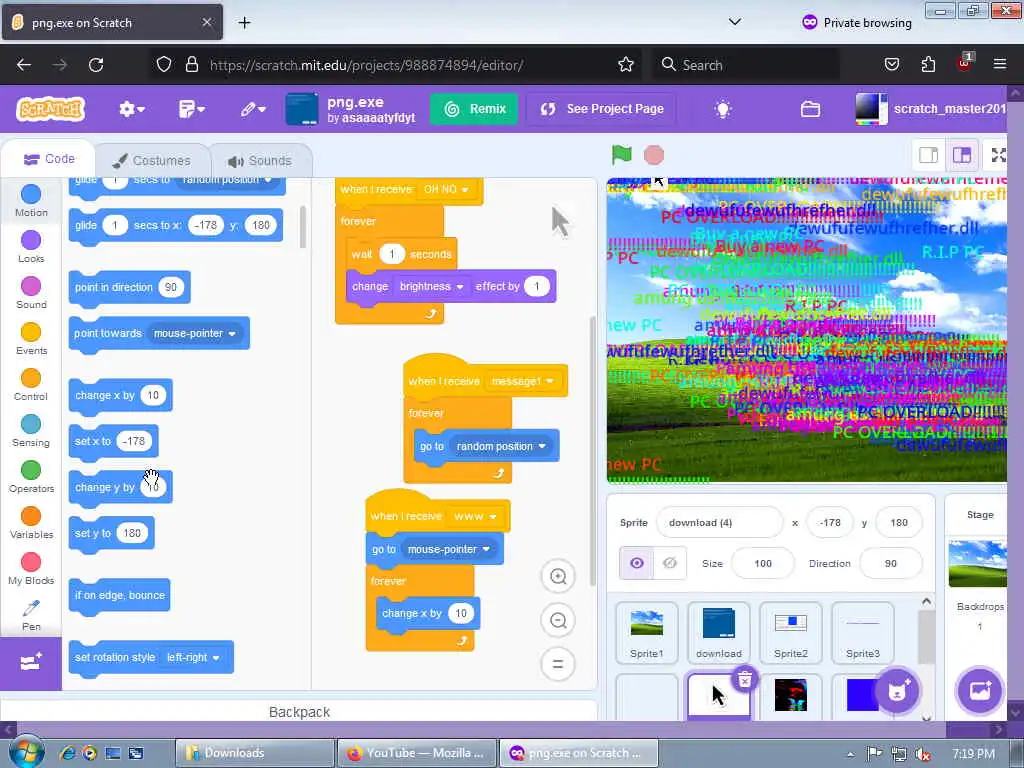Click the sprite name field download (4)

tap(719, 522)
